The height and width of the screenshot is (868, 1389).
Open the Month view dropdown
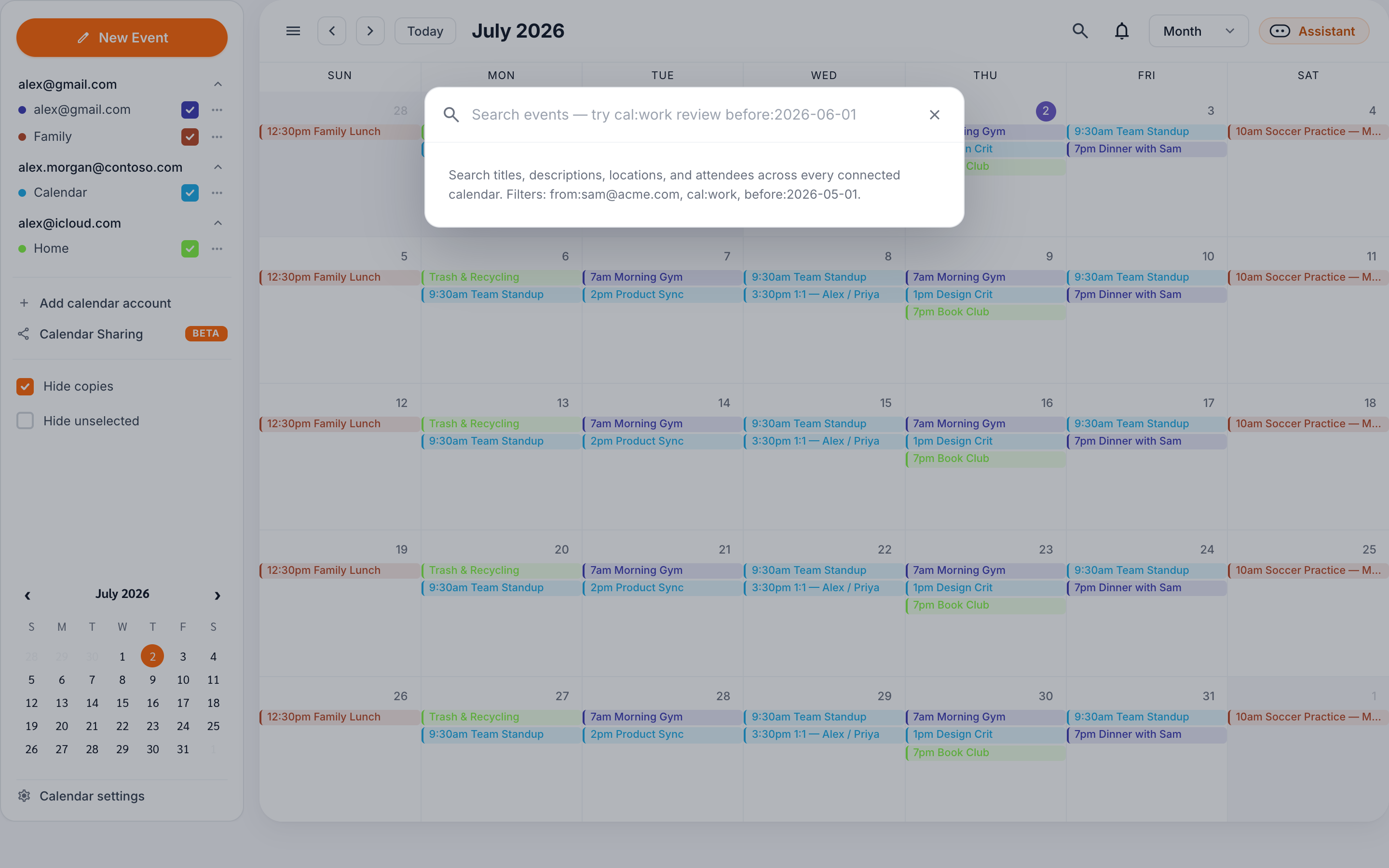click(1198, 31)
